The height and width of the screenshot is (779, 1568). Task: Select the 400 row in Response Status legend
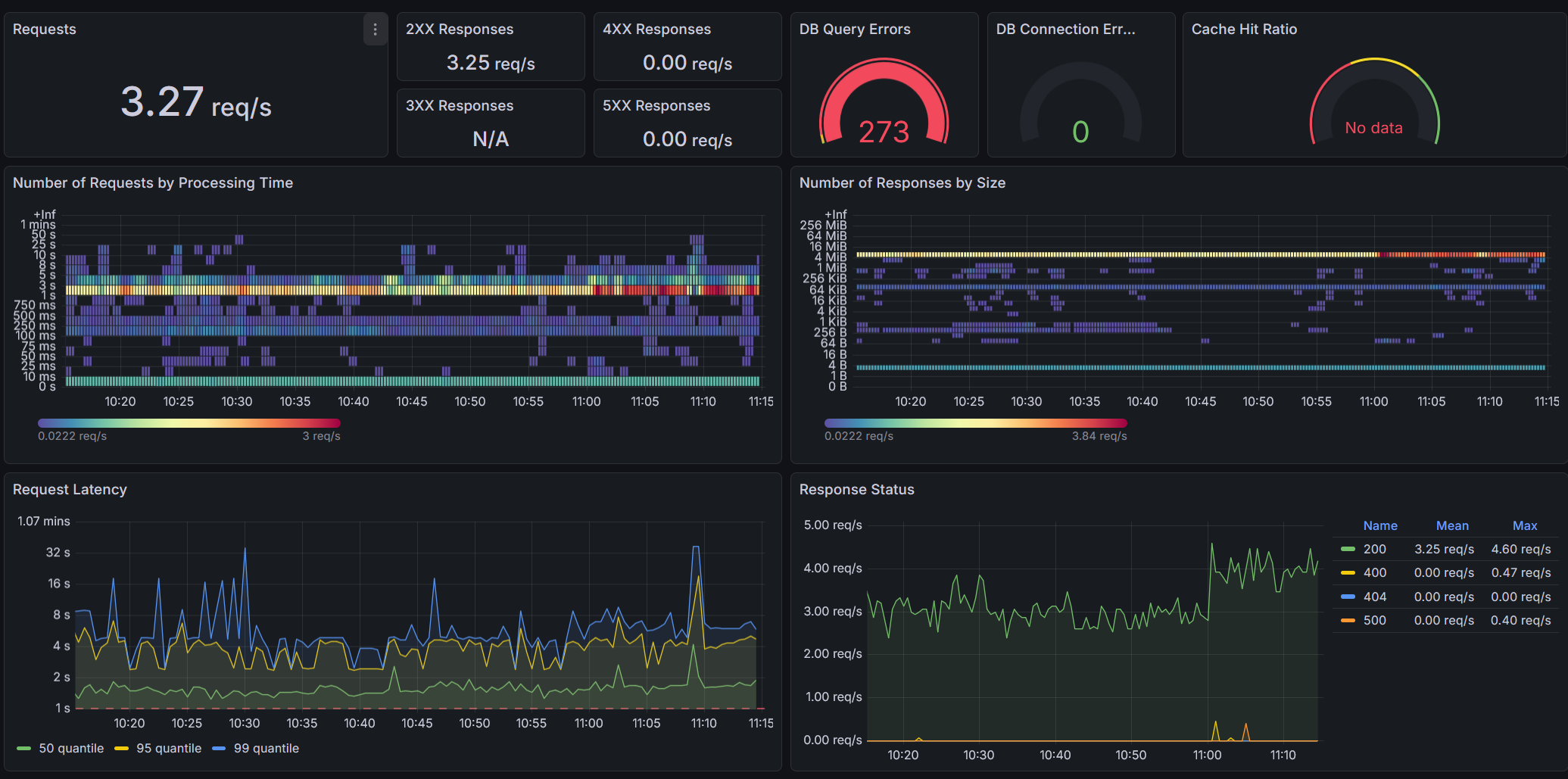(1374, 572)
